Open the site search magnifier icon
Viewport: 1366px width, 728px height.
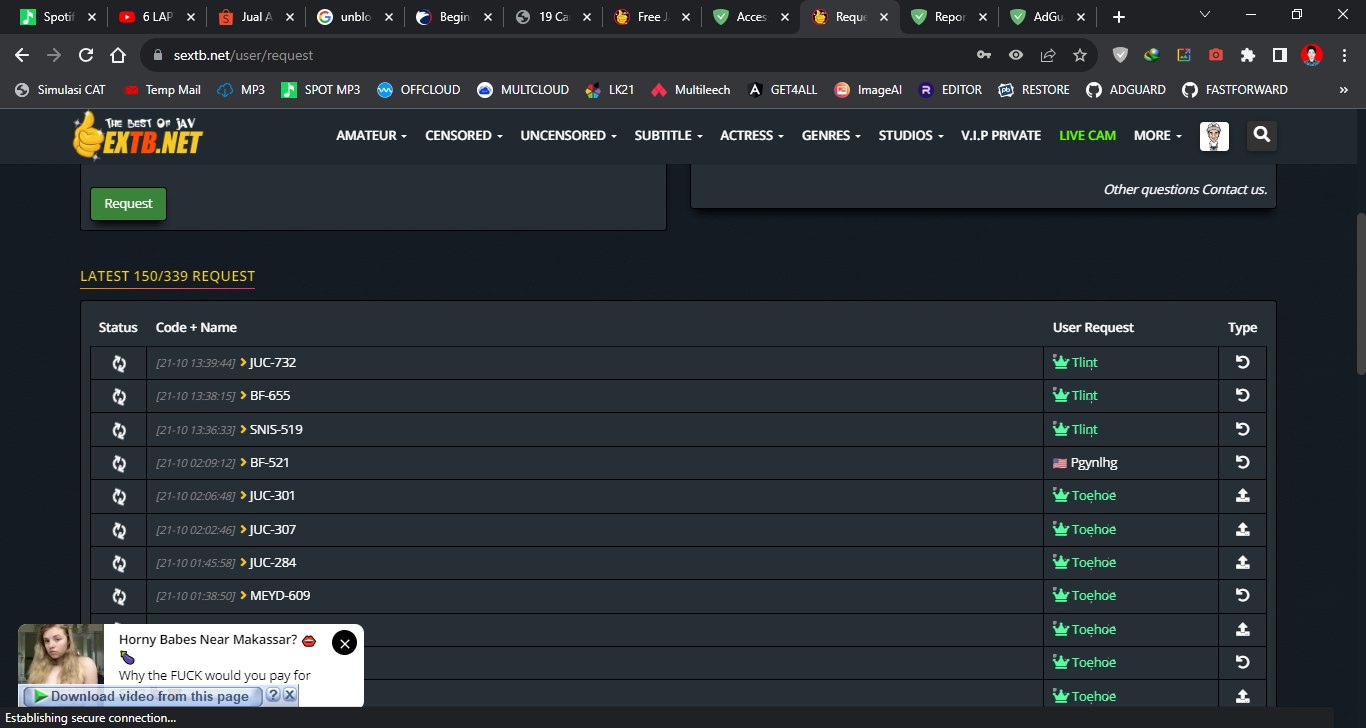click(x=1261, y=135)
